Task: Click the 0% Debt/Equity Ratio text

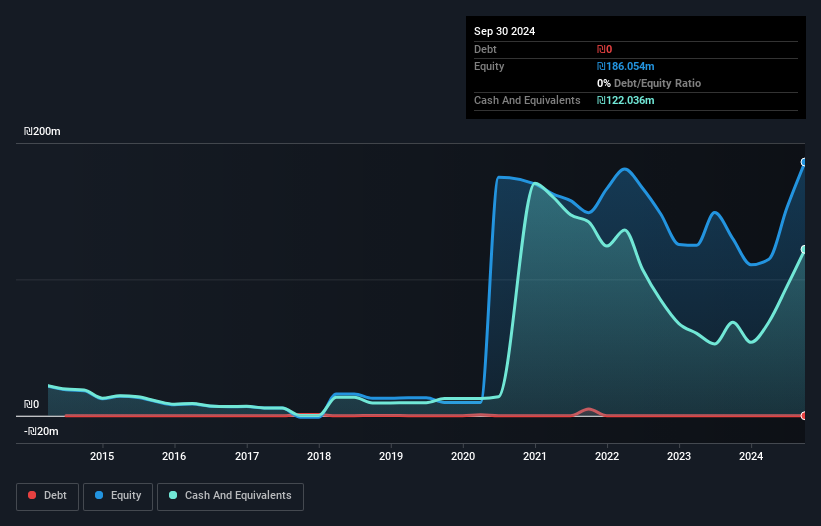Action: 649,83
